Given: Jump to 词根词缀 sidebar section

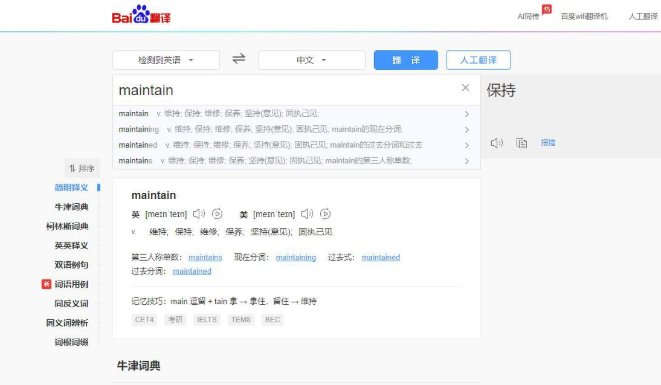Looking at the screenshot, I should point(71,342).
